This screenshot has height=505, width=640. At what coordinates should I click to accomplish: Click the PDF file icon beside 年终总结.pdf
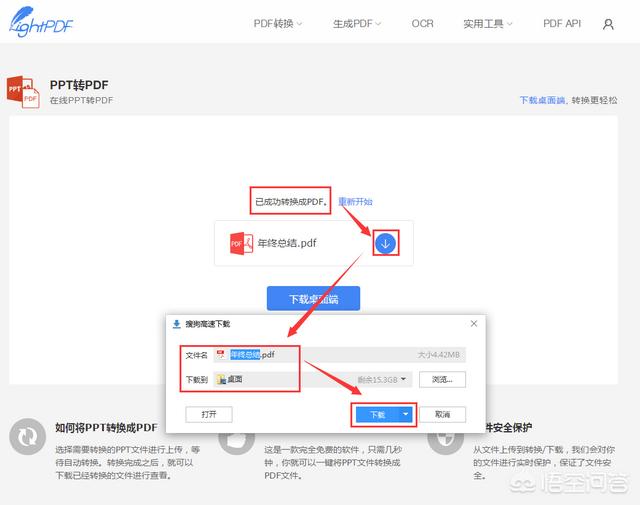click(241, 244)
